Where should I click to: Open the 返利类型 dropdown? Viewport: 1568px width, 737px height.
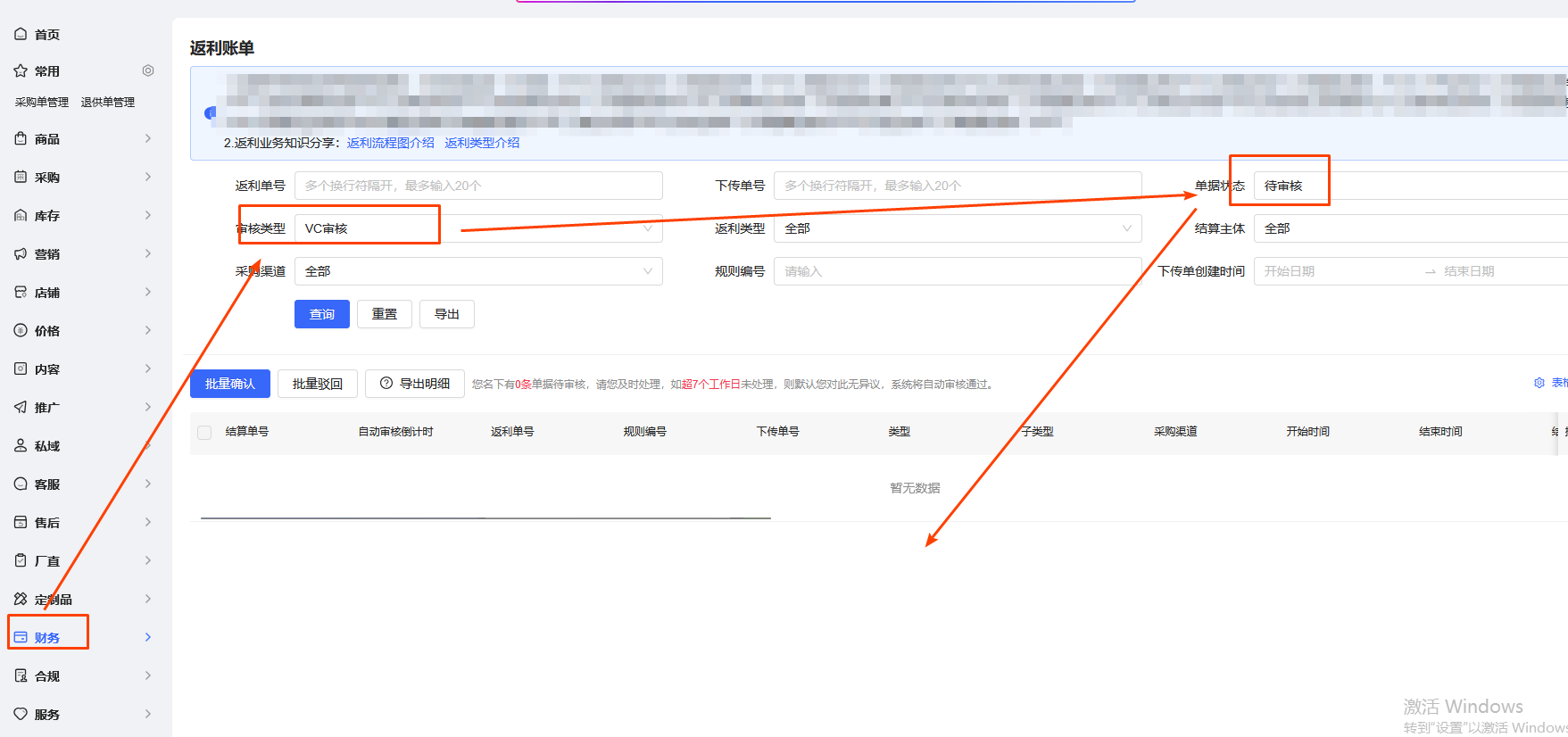[x=957, y=228]
